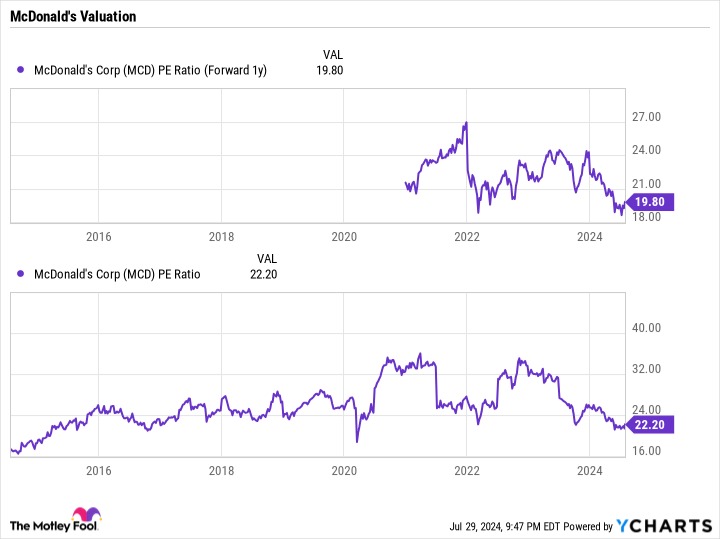Select the McDonald's Corp (MCD) PE Ratio label in lower legend
This screenshot has height=539, width=720.
point(117,274)
